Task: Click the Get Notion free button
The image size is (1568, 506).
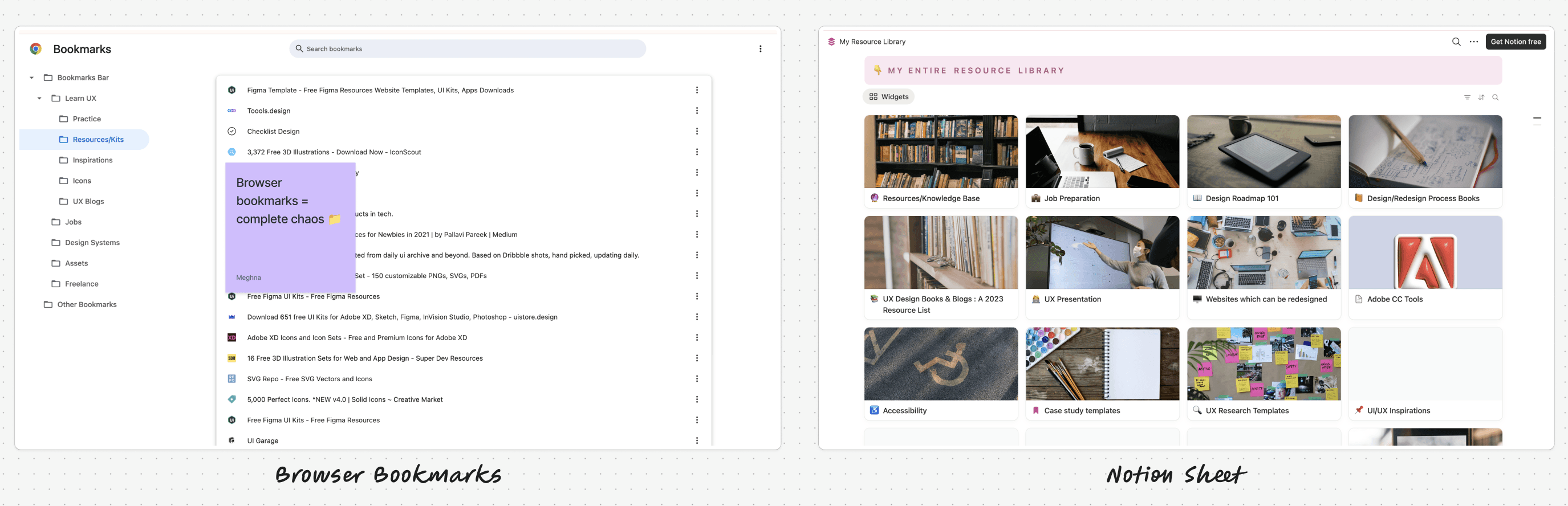Action: (1516, 42)
